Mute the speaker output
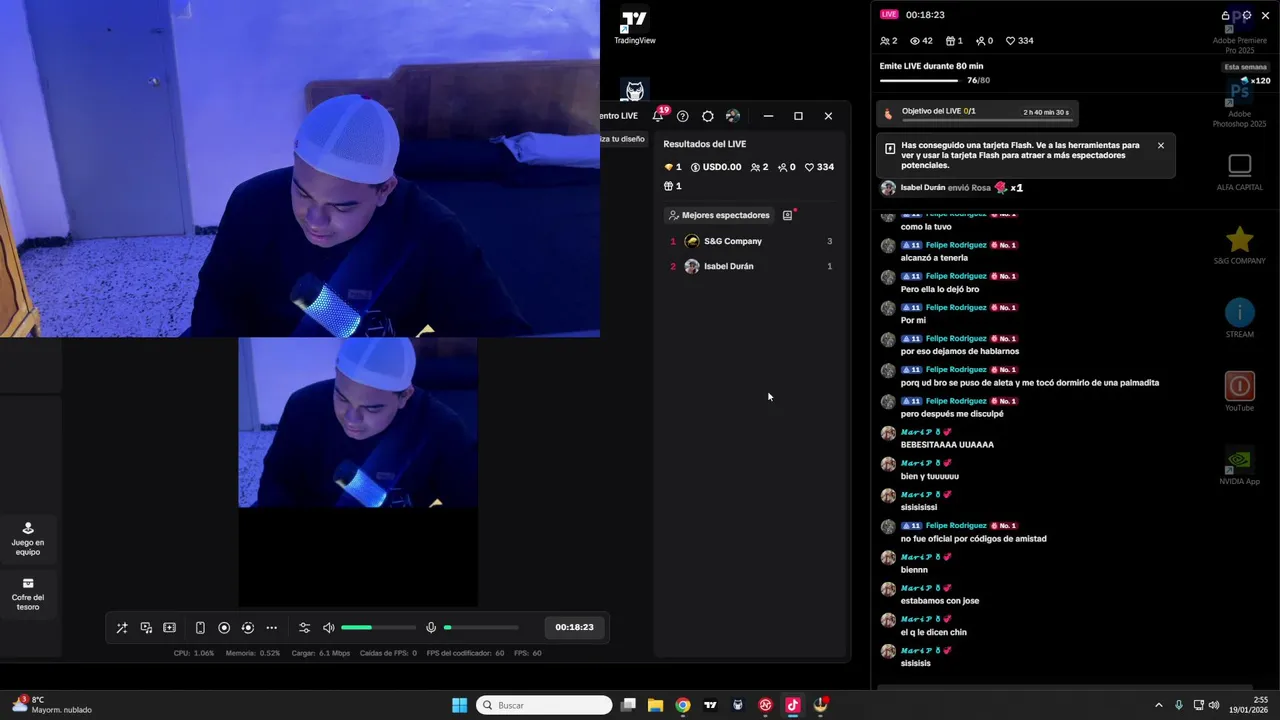 [329, 628]
